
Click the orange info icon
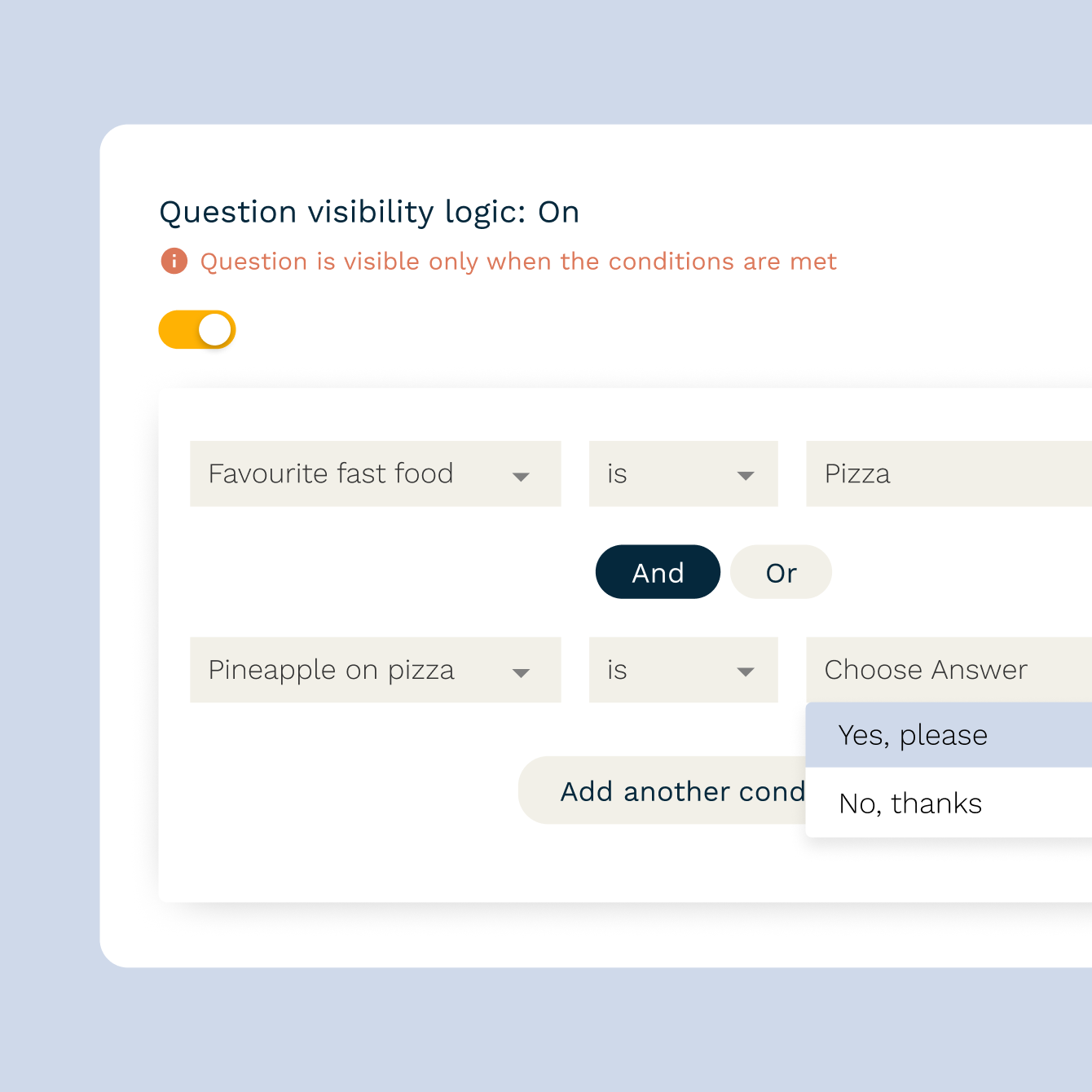pyautogui.click(x=175, y=262)
